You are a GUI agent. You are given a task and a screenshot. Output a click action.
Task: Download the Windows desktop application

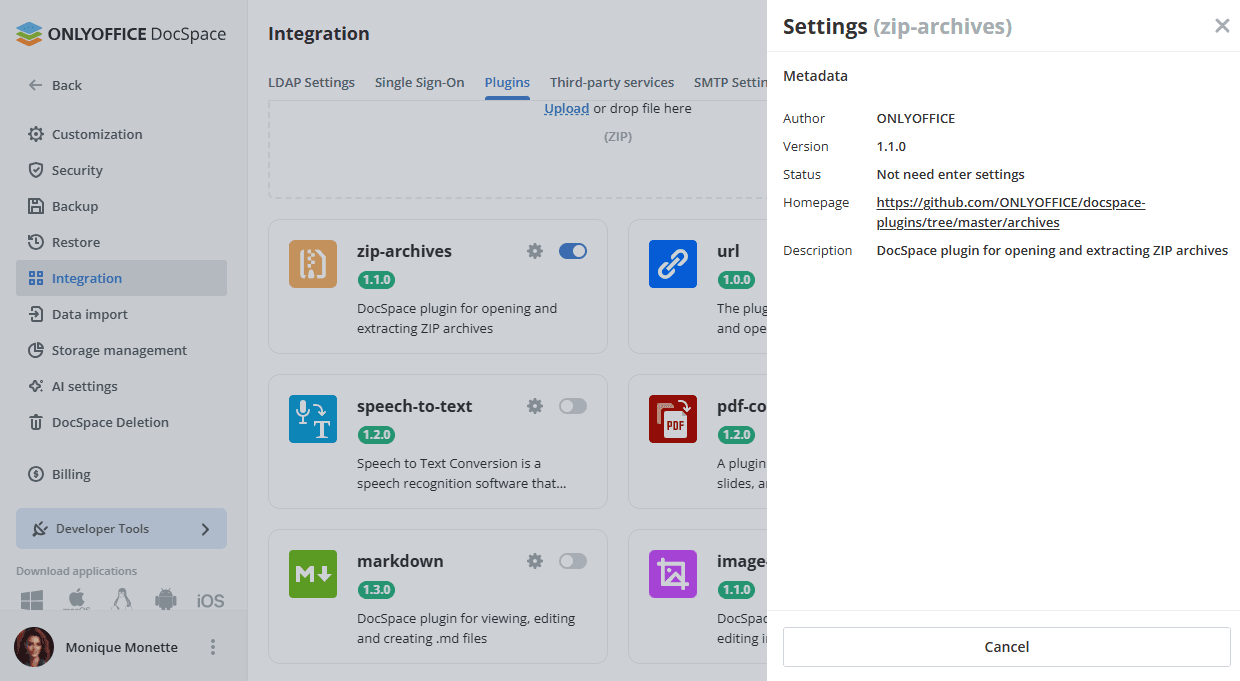pos(32,600)
